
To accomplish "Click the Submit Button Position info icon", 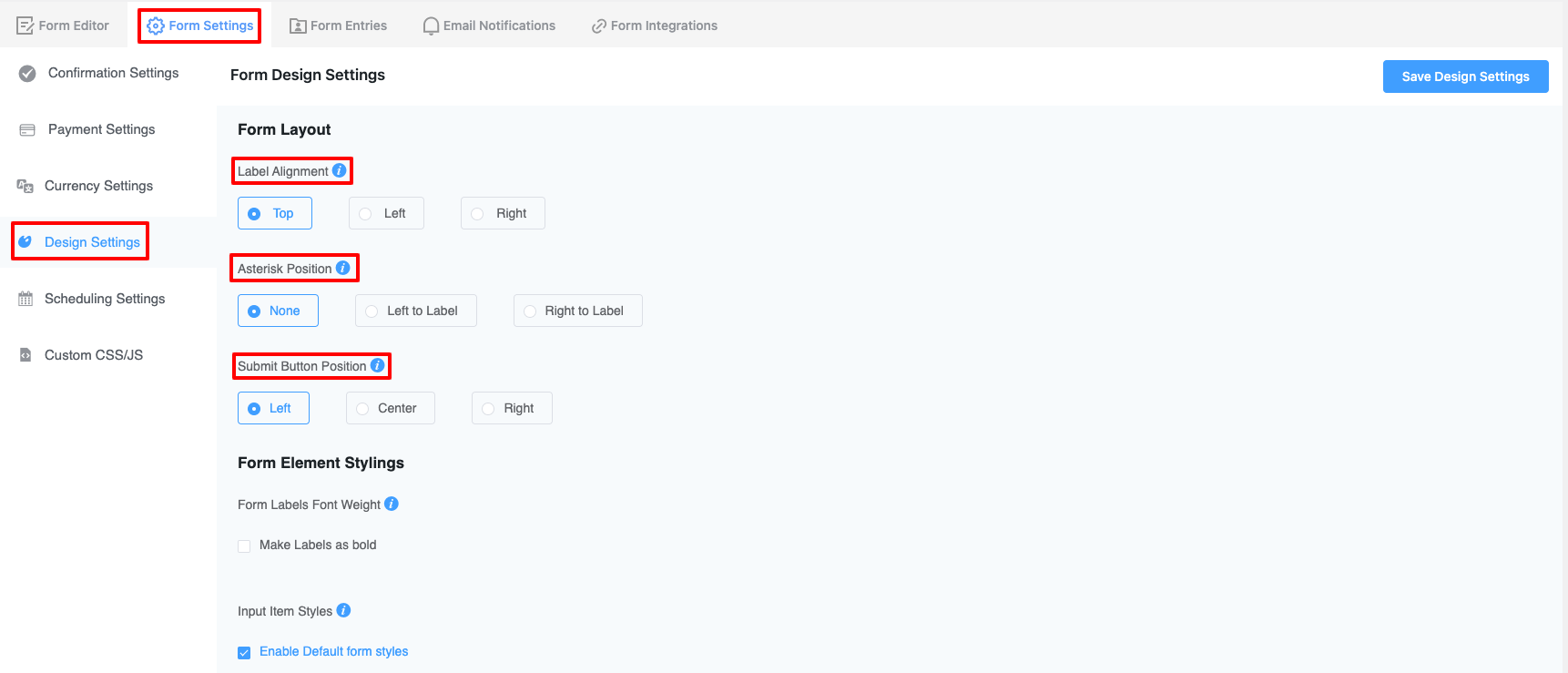I will pyautogui.click(x=377, y=365).
